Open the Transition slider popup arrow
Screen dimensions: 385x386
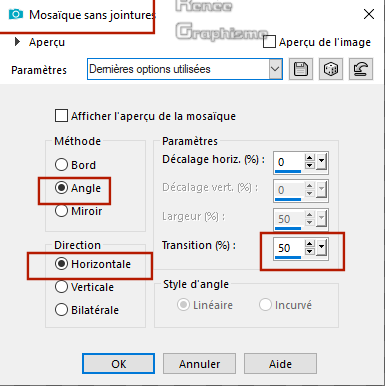[321, 247]
